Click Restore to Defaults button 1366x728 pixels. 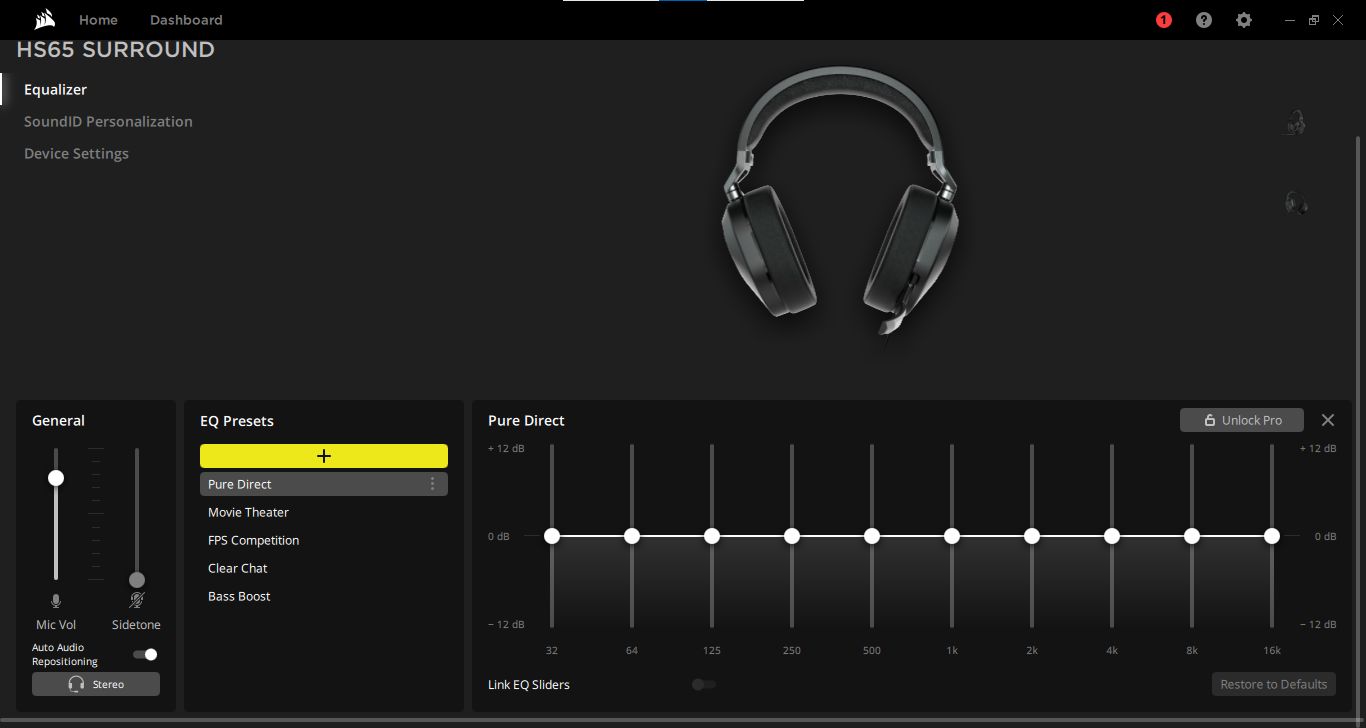click(x=1274, y=684)
